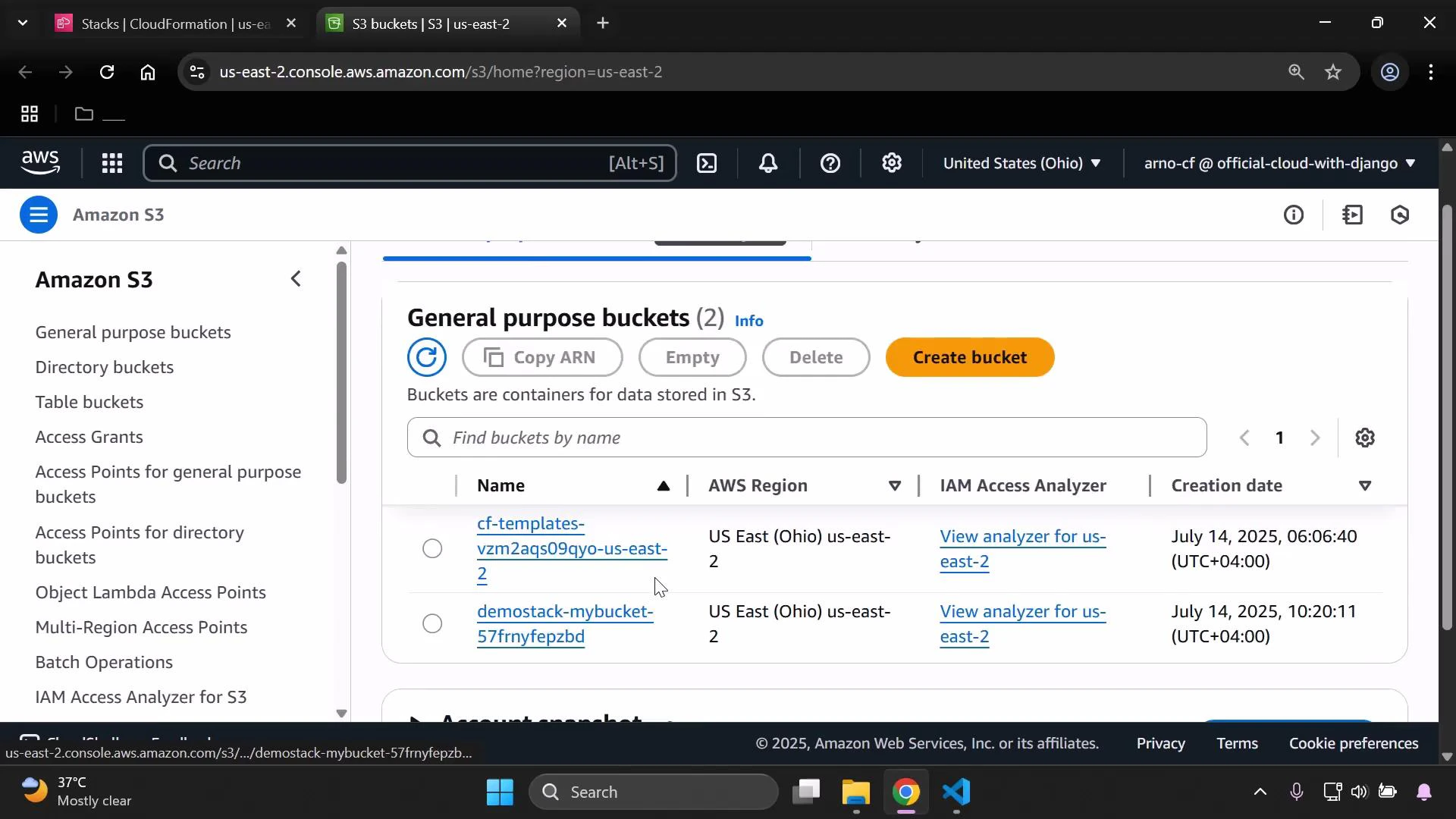The image size is (1456, 819).
Task: Click the Find buckets by name field
Action: point(806,438)
